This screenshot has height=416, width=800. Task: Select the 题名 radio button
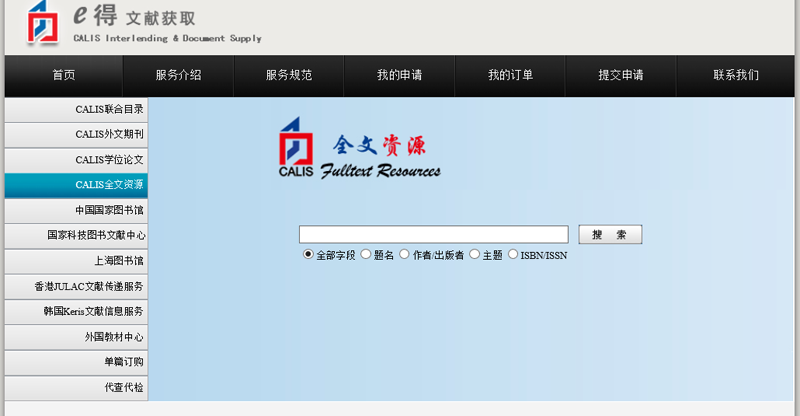click(365, 254)
